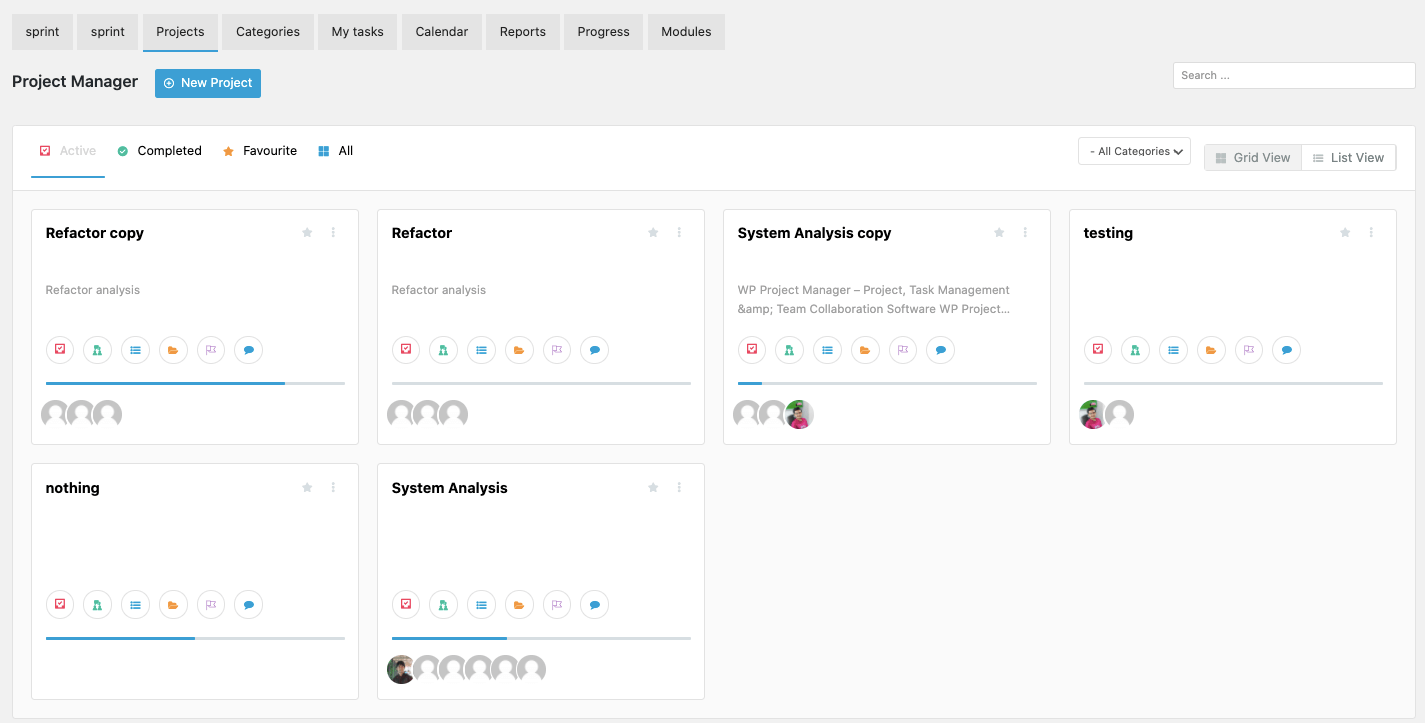Star the System Analysis copy project
The height and width of the screenshot is (723, 1425).
998,232
